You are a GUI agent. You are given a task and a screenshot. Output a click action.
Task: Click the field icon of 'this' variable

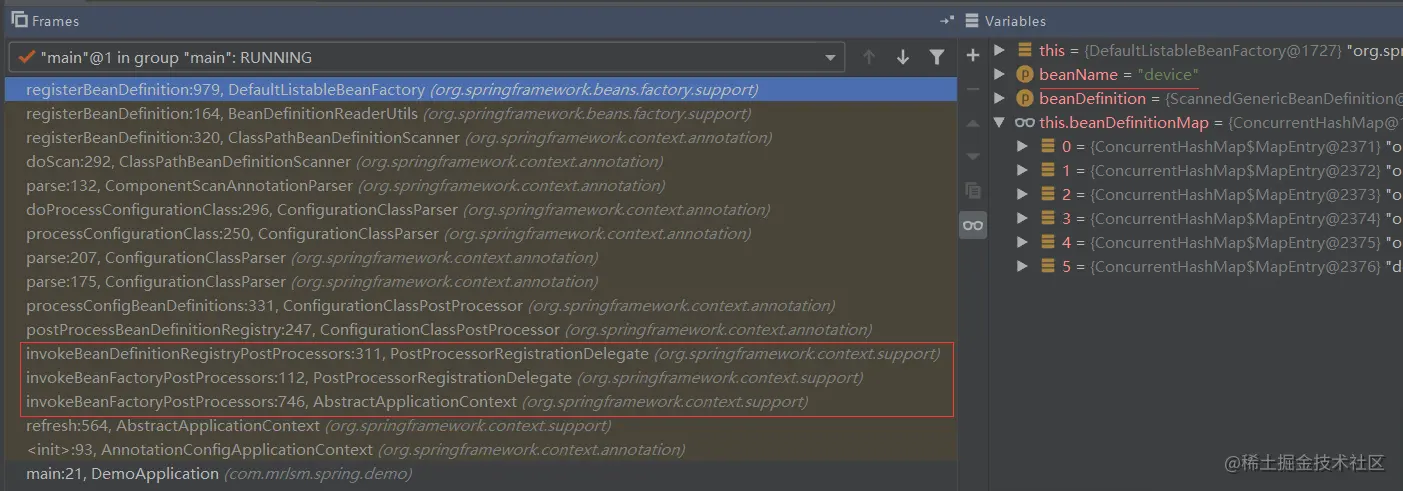pyautogui.click(x=1025, y=50)
